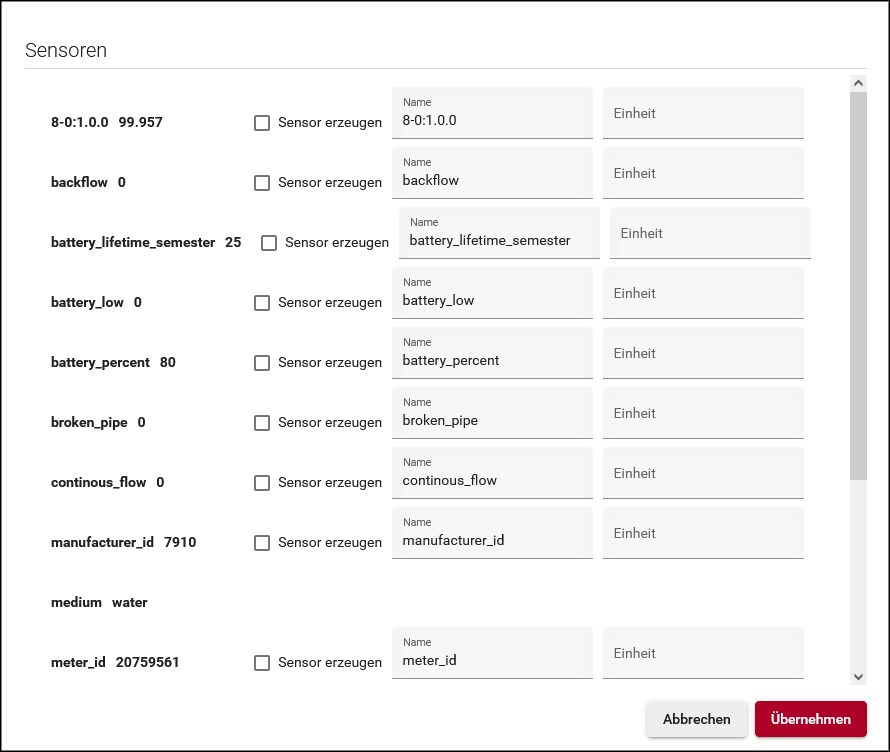The height and width of the screenshot is (752, 890).
Task: Check Sensor erzeugen for battery_lifetime_semester
Action: [269, 243]
